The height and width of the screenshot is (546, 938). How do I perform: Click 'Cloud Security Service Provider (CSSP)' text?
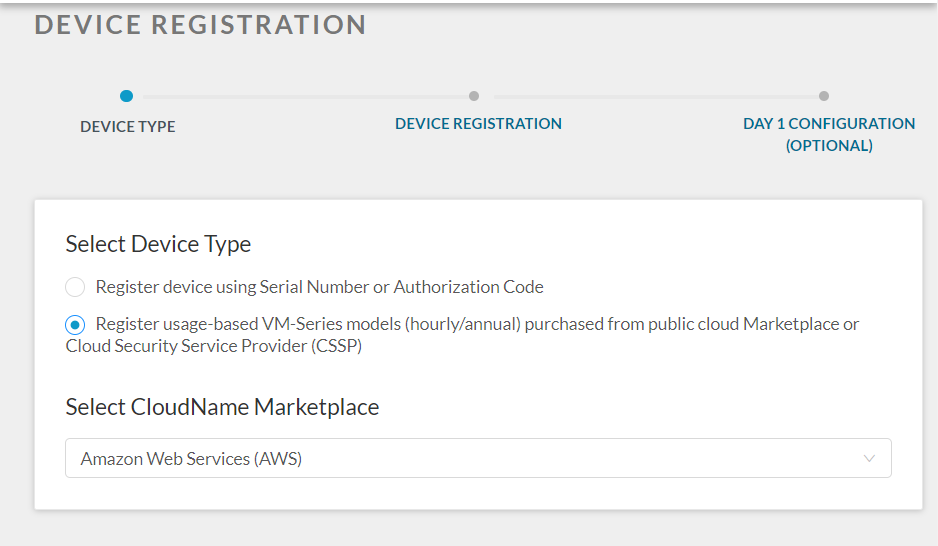pos(214,346)
